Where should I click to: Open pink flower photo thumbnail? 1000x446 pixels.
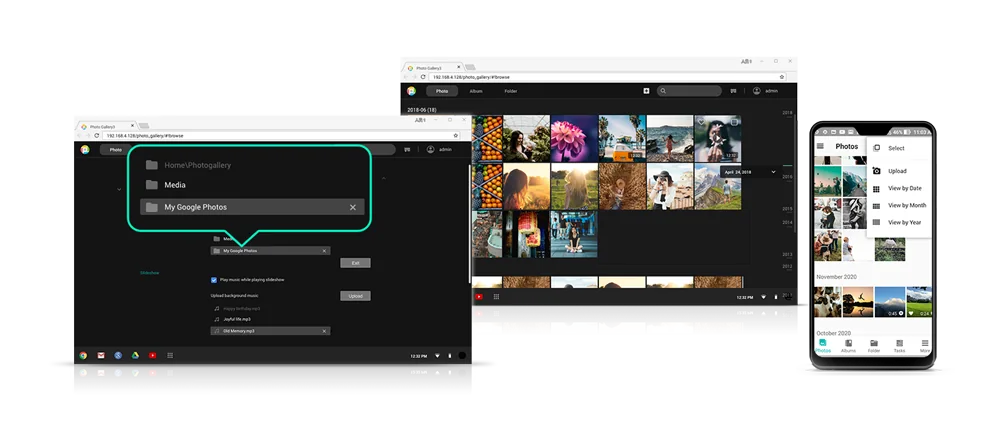(x=574, y=138)
